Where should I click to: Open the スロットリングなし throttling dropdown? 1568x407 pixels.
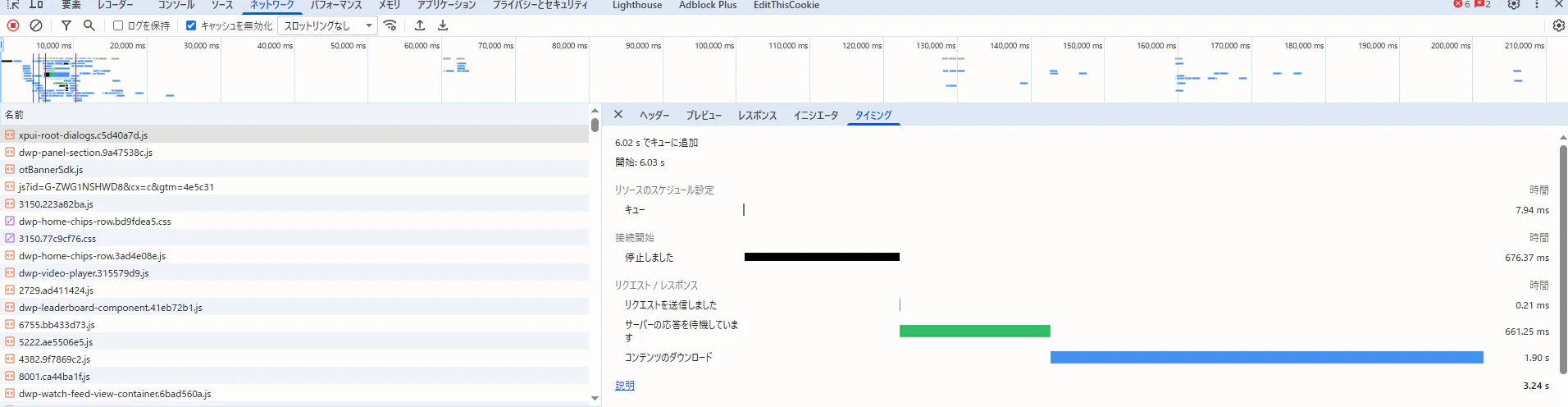tap(327, 25)
